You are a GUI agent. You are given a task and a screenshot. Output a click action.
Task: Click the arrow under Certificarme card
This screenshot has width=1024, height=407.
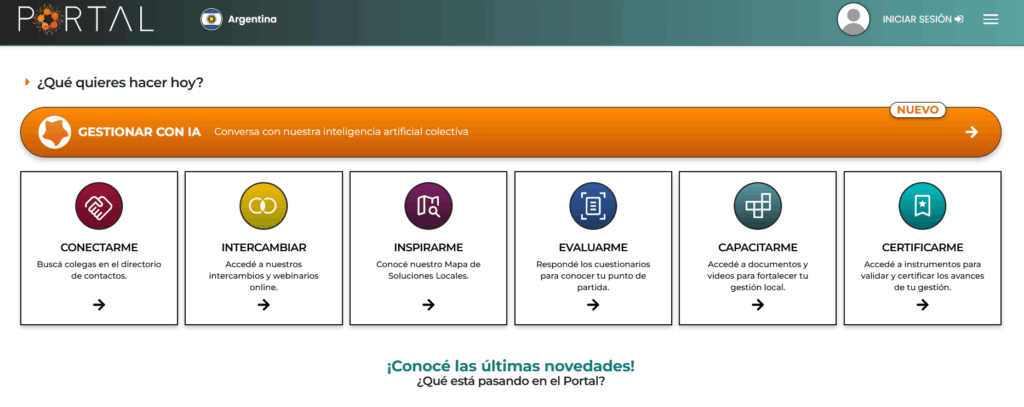point(922,305)
